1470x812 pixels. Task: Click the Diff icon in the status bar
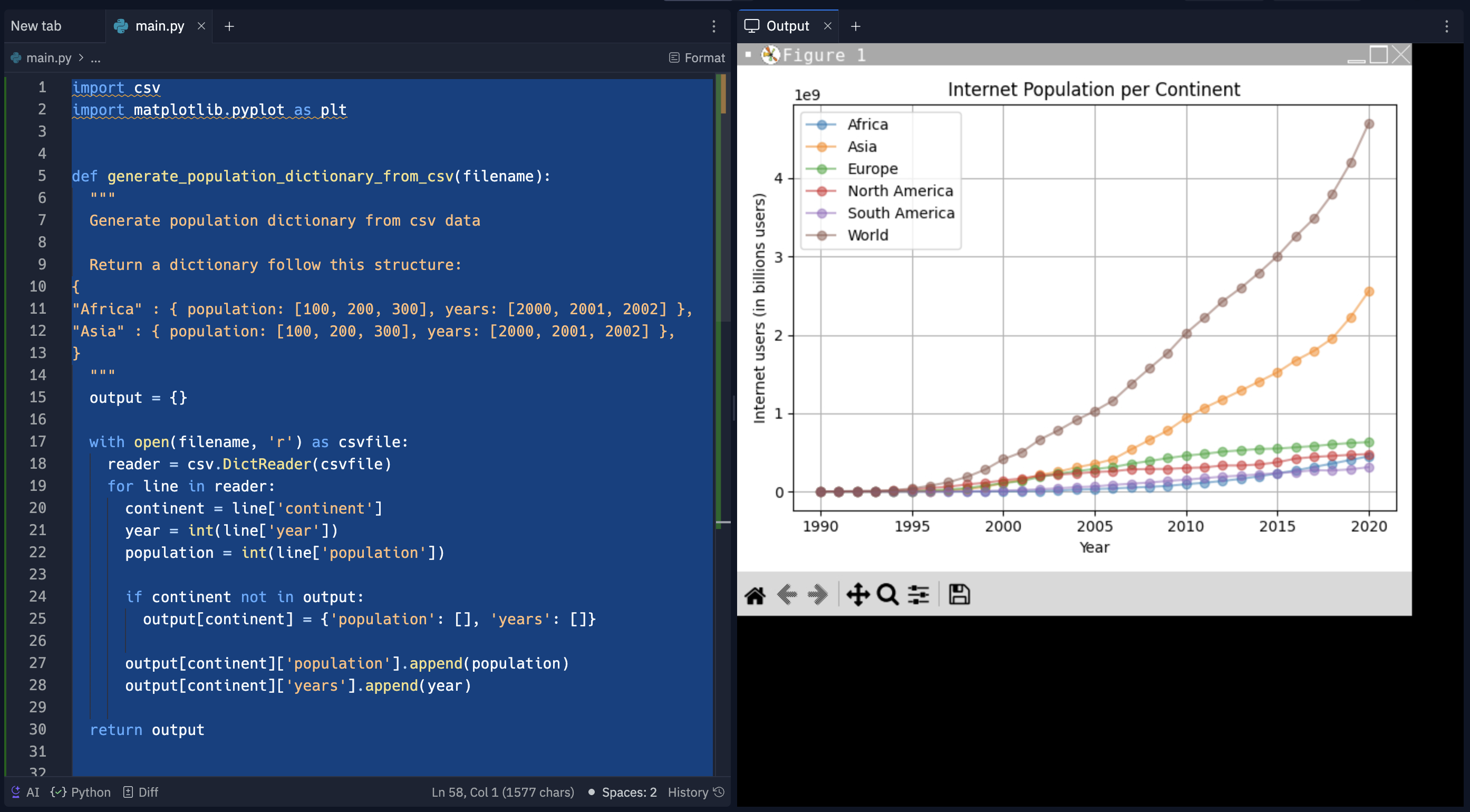point(128,792)
